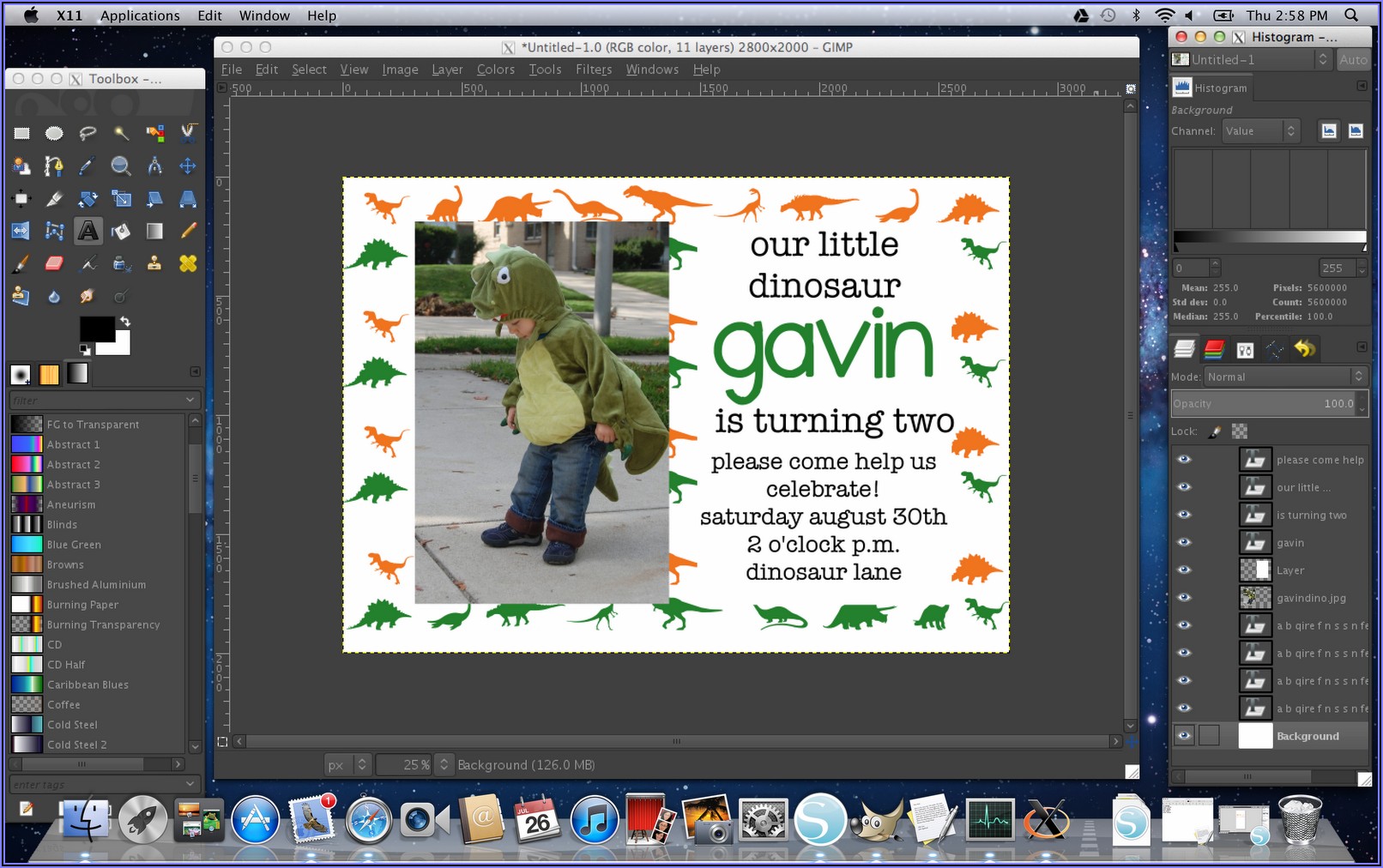
Task: Click the Opacity slider in Layers
Action: click(x=1261, y=404)
